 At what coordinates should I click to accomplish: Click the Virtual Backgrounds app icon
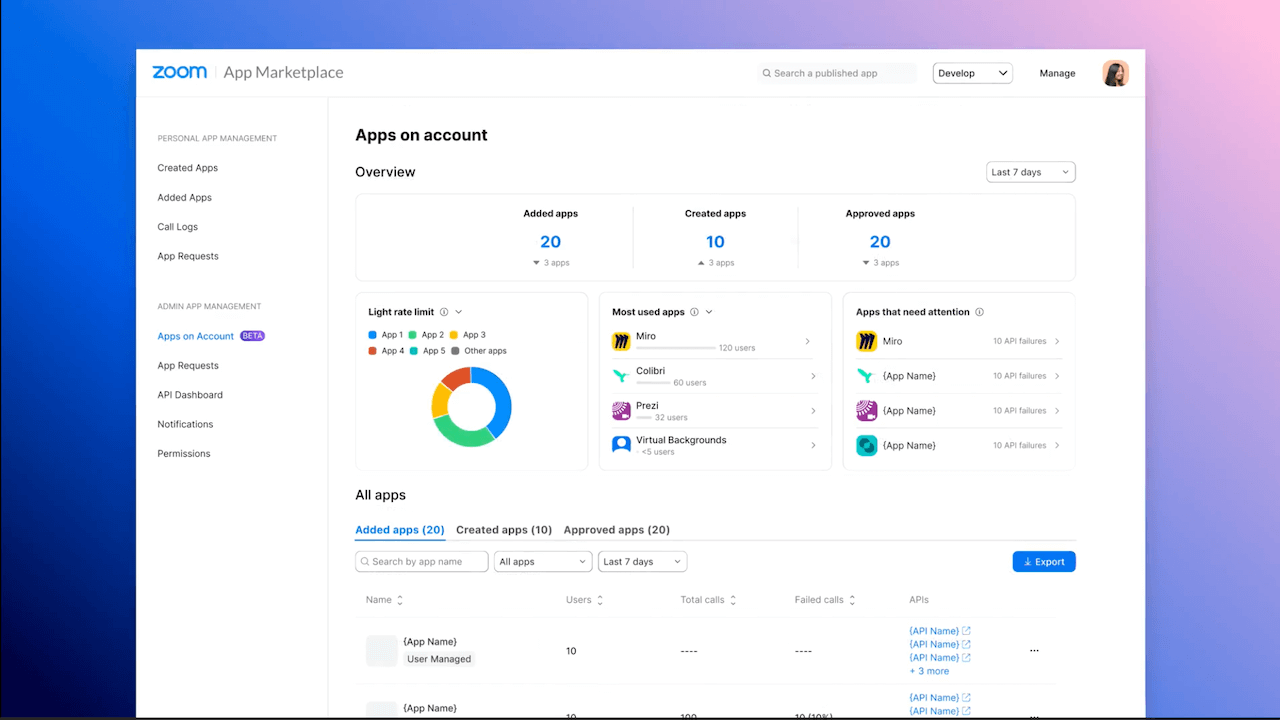(x=620, y=445)
